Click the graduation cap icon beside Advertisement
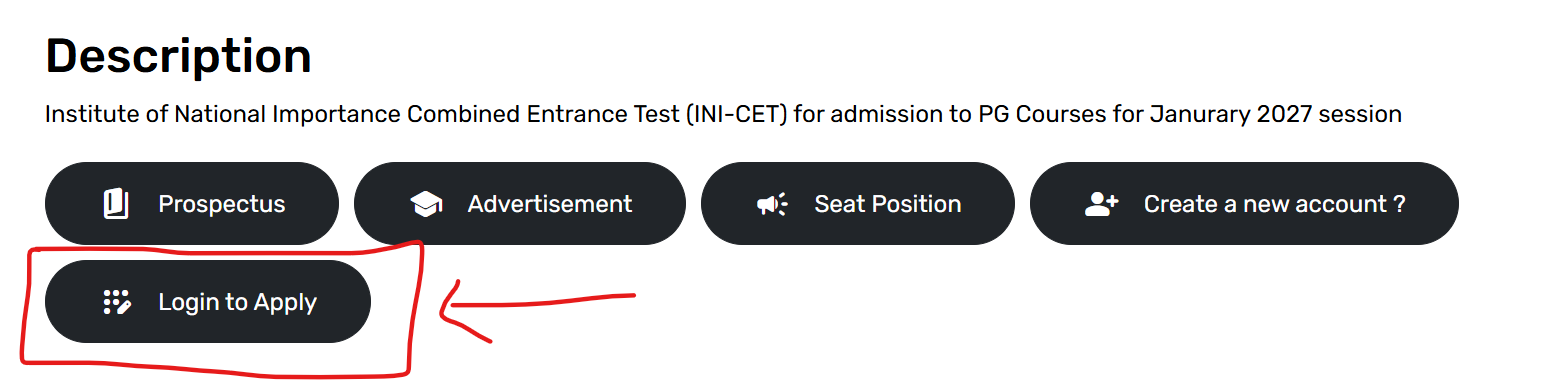Image resolution: width=1555 pixels, height=381 pixels. (426, 204)
